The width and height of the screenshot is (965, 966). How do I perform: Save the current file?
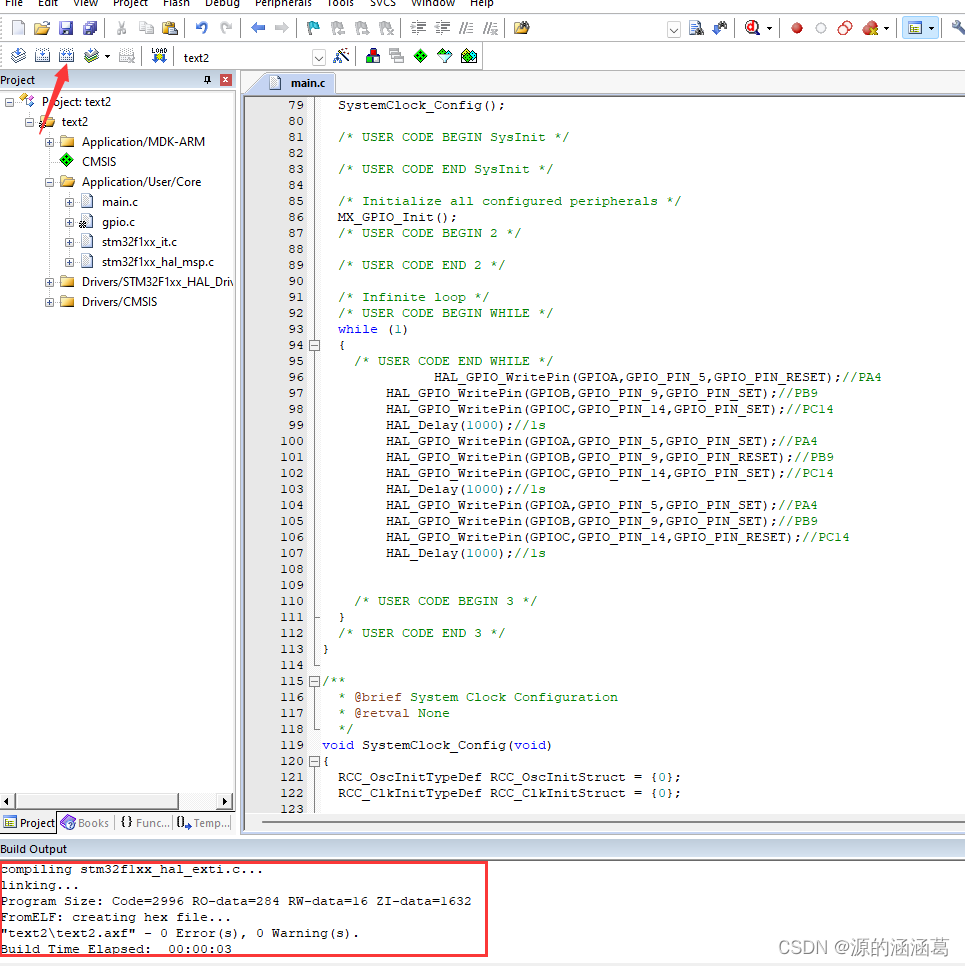pyautogui.click(x=66, y=28)
